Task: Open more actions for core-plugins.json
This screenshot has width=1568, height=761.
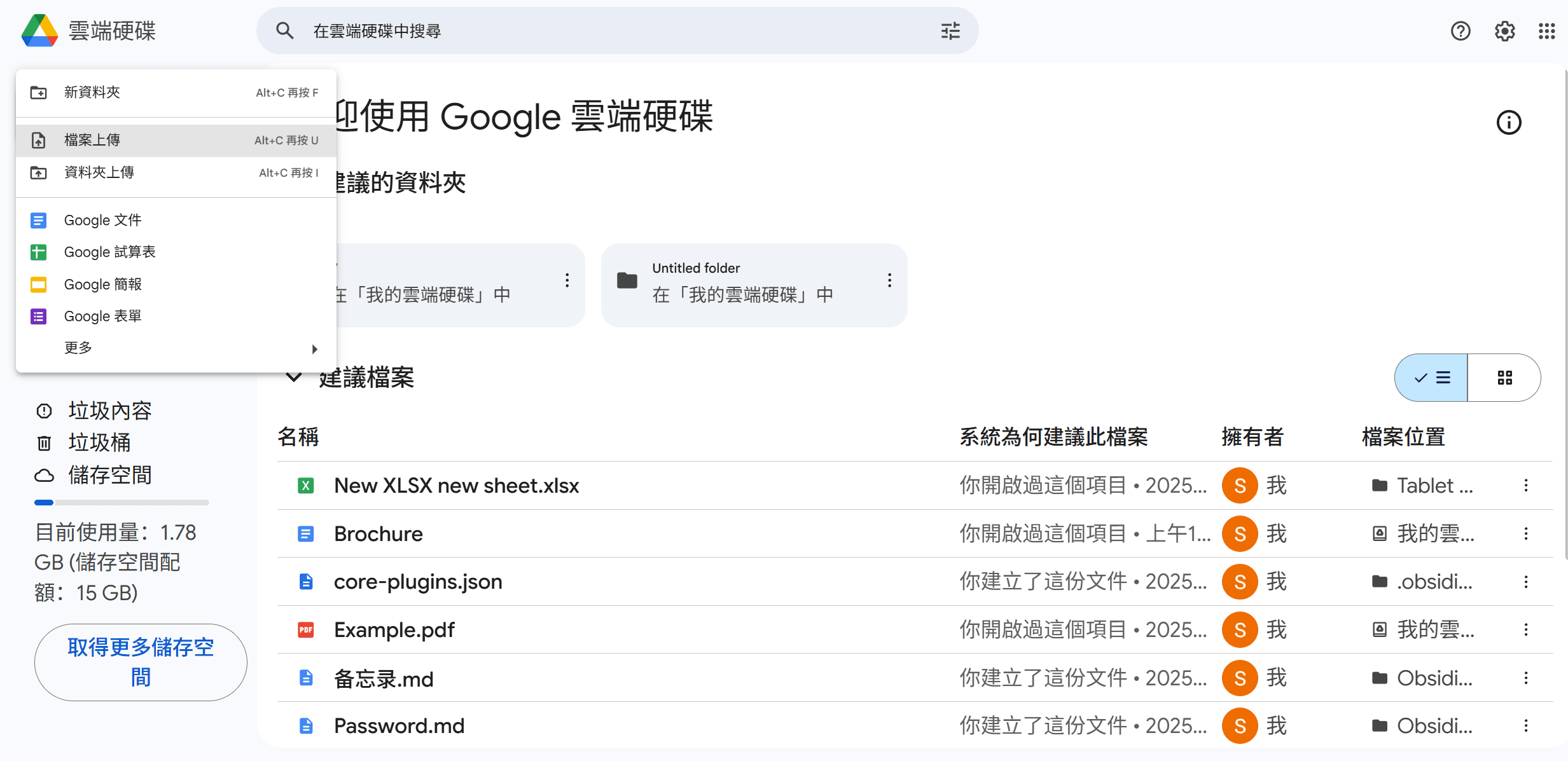Action: click(1526, 582)
